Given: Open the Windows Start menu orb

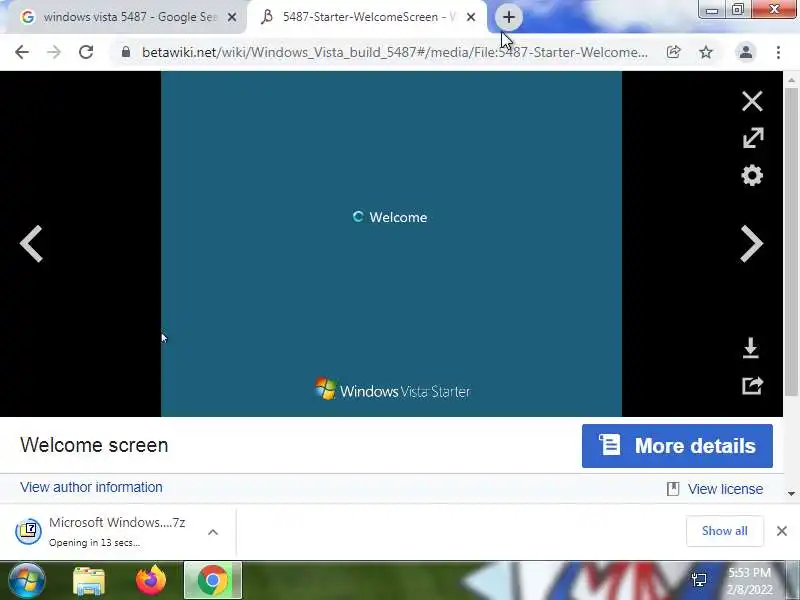Looking at the screenshot, I should [x=27, y=581].
